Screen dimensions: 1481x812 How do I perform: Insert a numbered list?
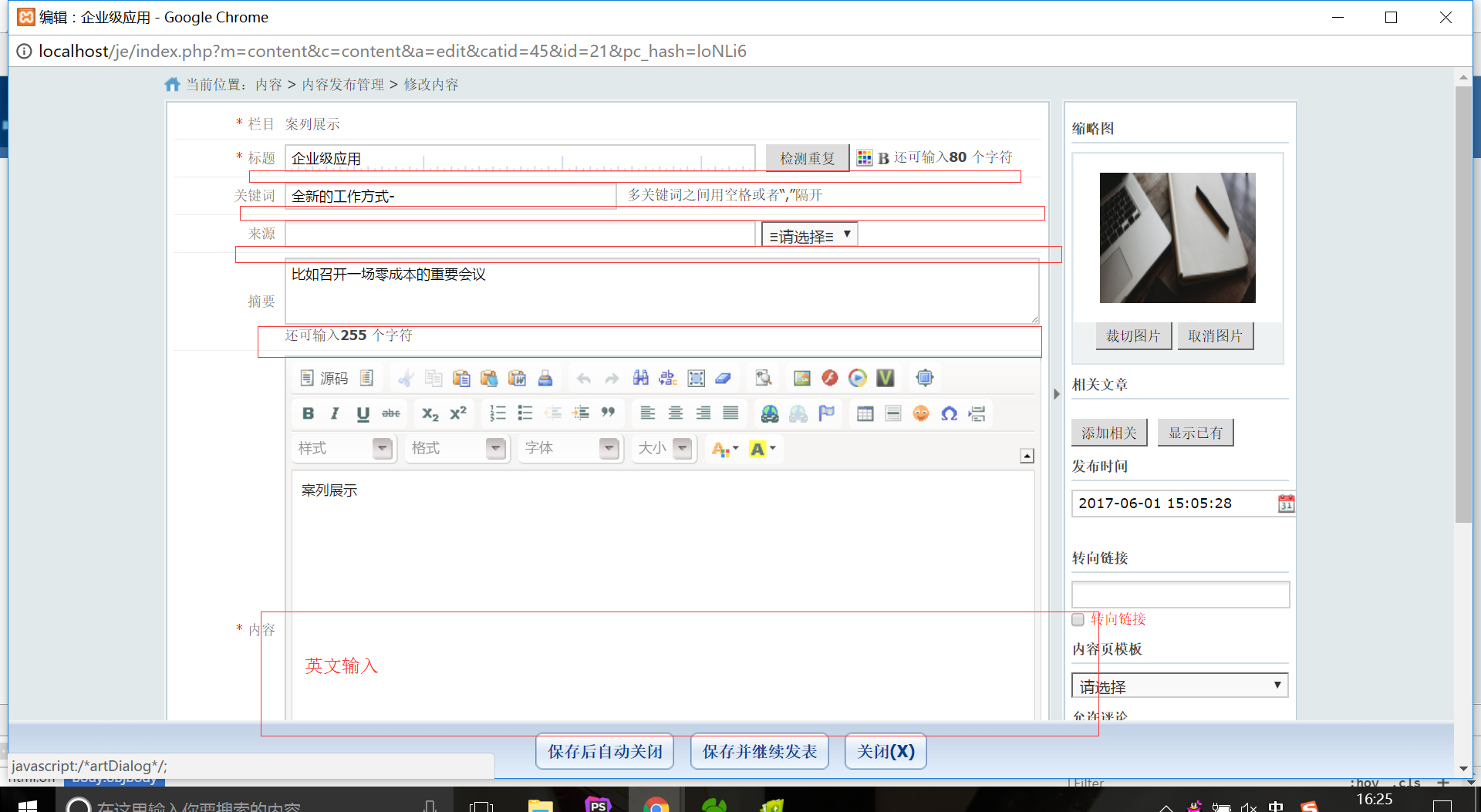(498, 413)
